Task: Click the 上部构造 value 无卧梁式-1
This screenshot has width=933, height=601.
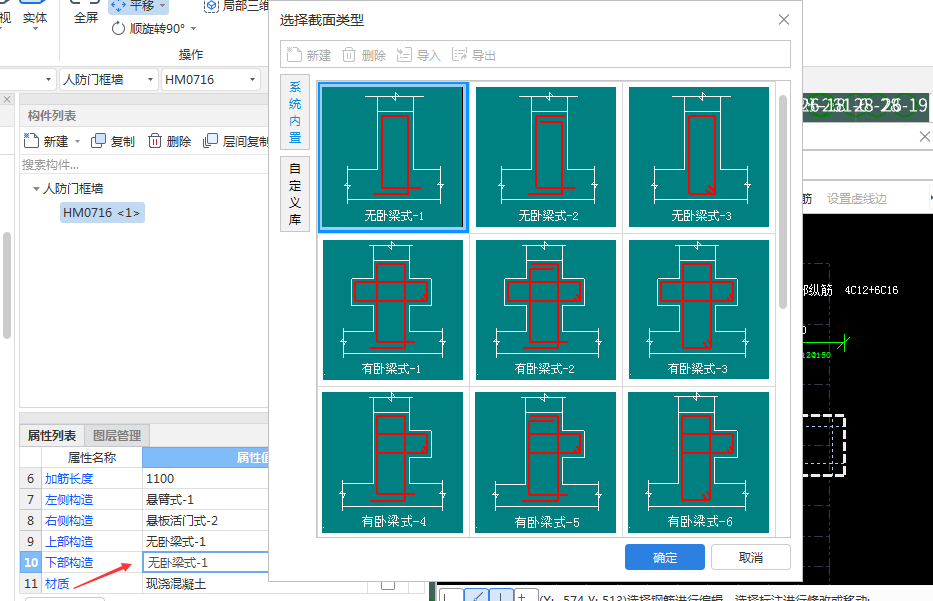Action: click(x=205, y=541)
